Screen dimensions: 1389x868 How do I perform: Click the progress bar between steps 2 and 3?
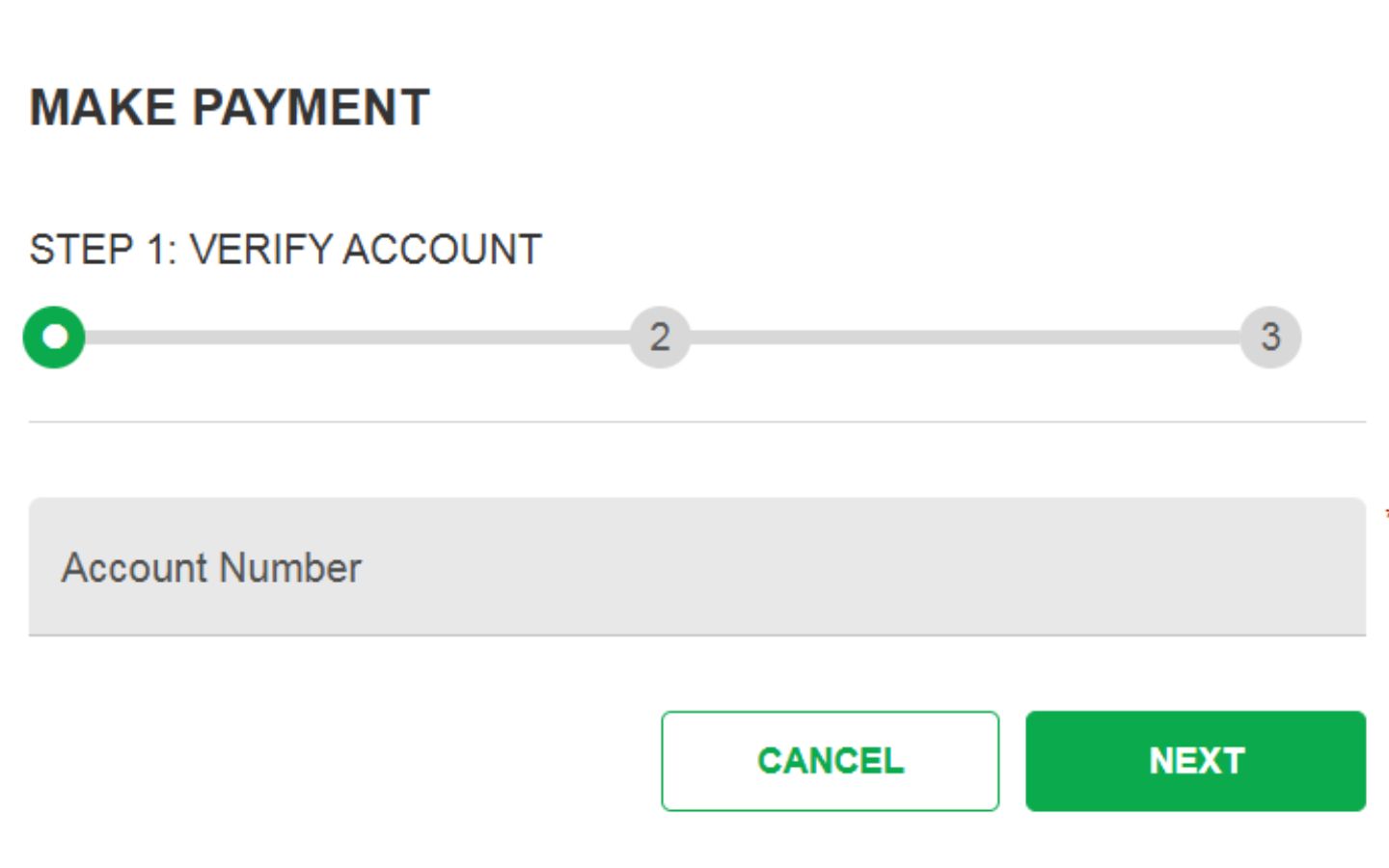coord(965,337)
